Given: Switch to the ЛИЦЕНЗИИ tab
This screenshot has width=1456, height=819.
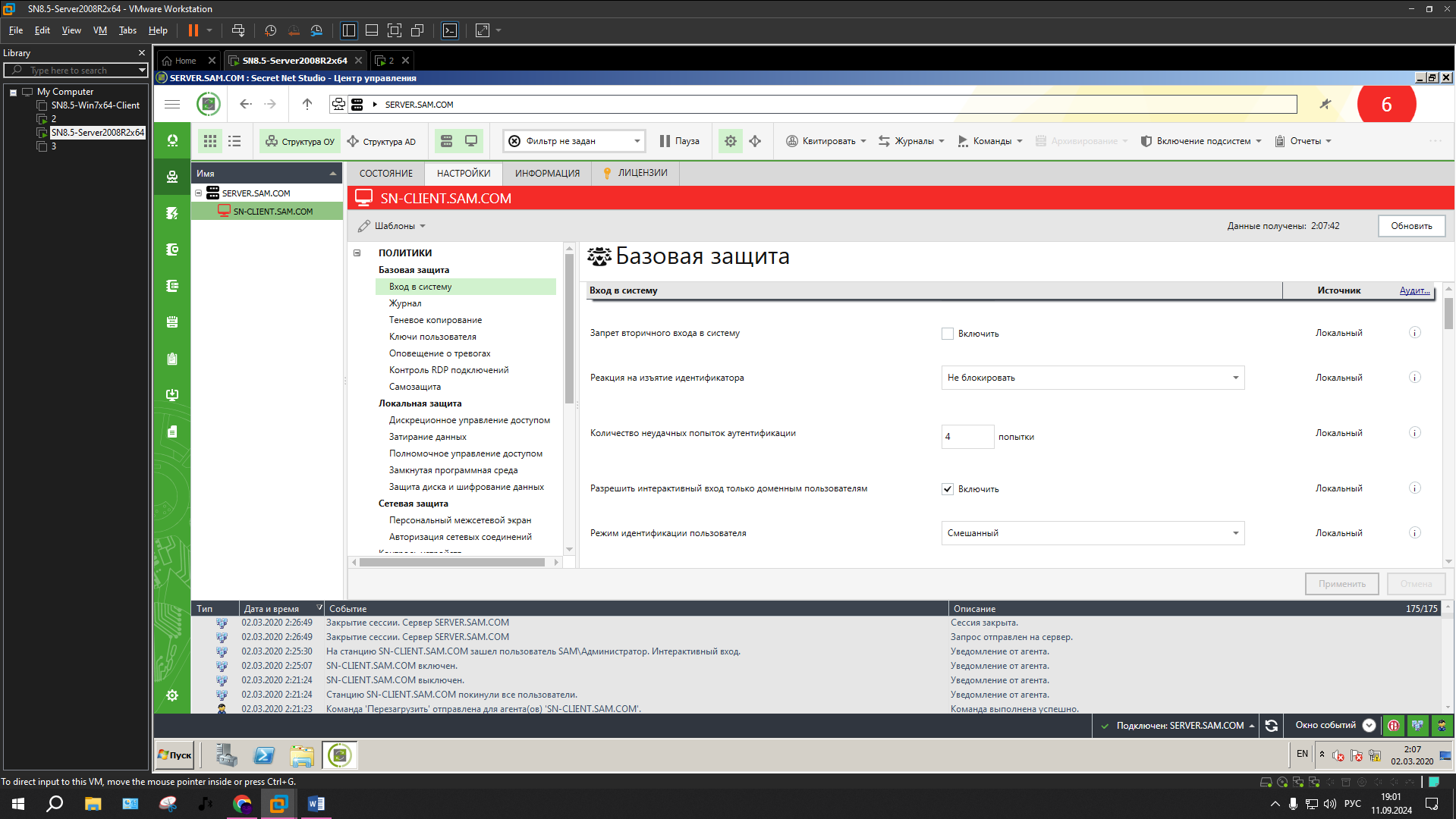Looking at the screenshot, I should [636, 173].
